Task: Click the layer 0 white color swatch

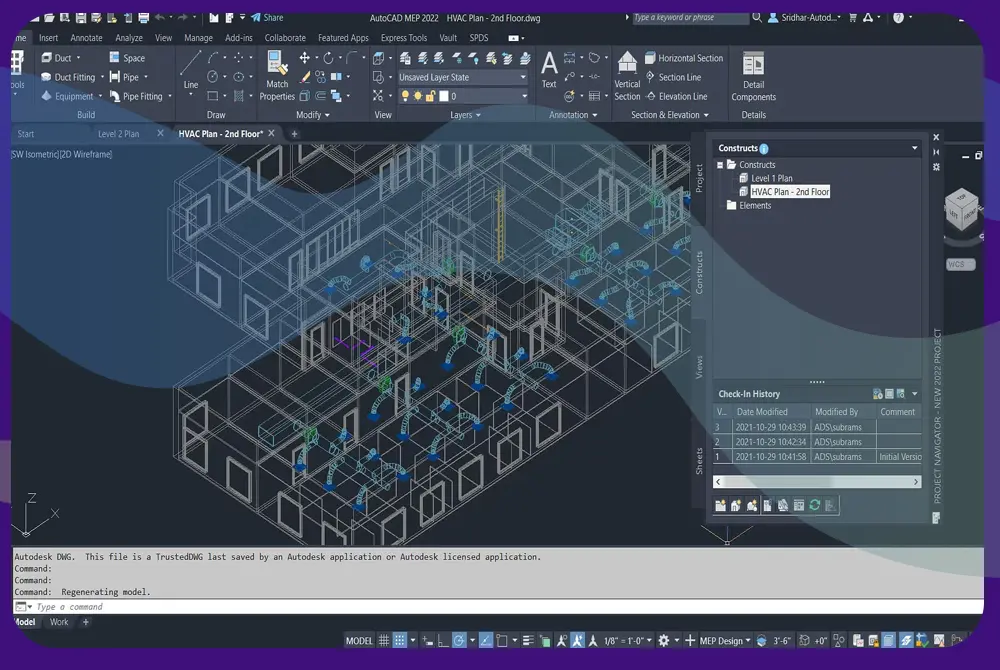Action: click(x=444, y=96)
